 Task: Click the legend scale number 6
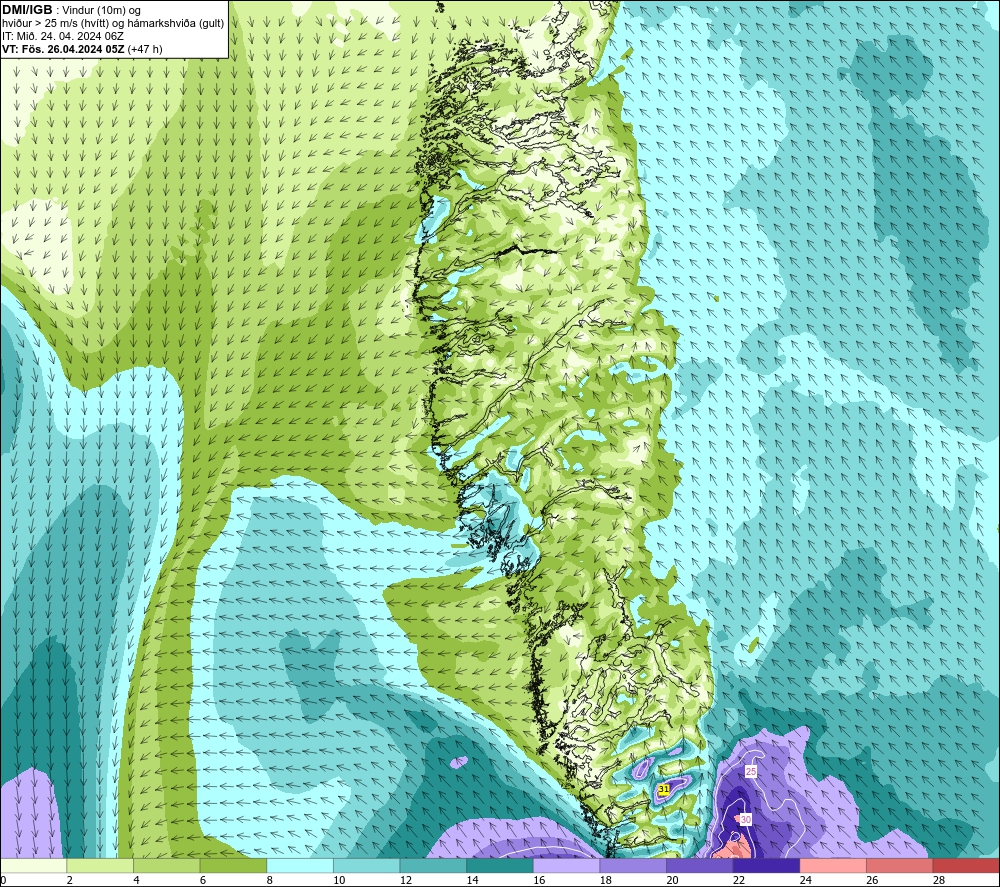click(203, 881)
